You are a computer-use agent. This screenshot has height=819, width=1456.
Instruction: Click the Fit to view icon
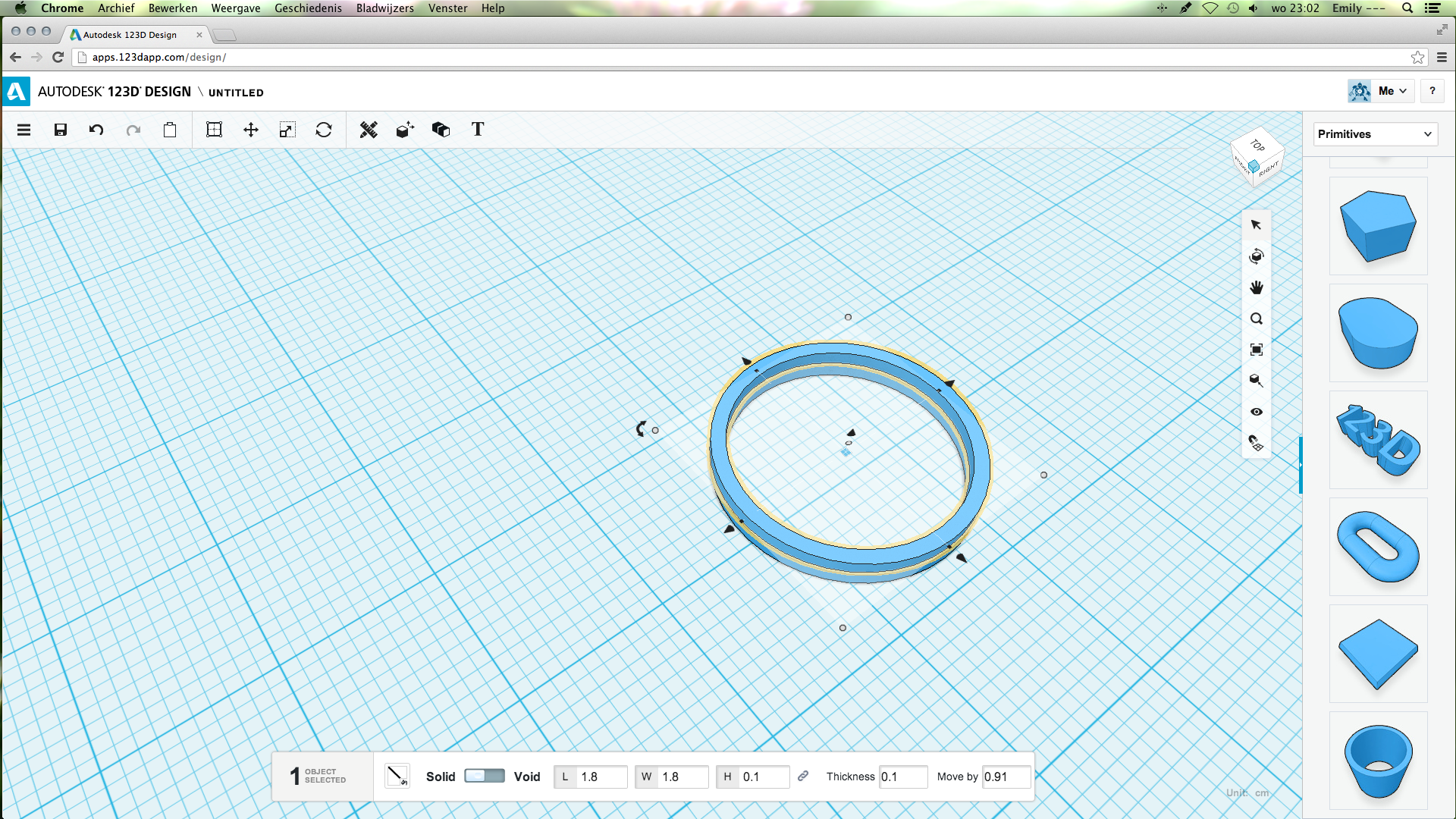tap(1257, 350)
